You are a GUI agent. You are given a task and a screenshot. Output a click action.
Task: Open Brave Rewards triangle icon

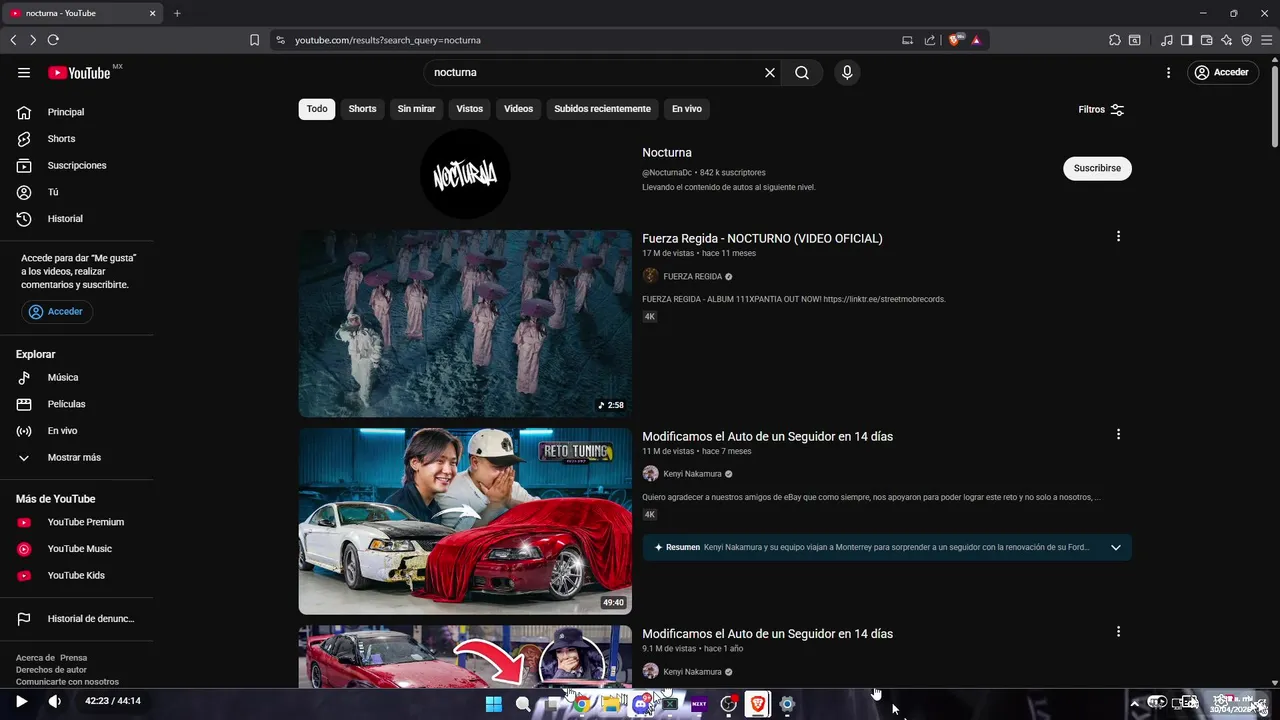976,40
